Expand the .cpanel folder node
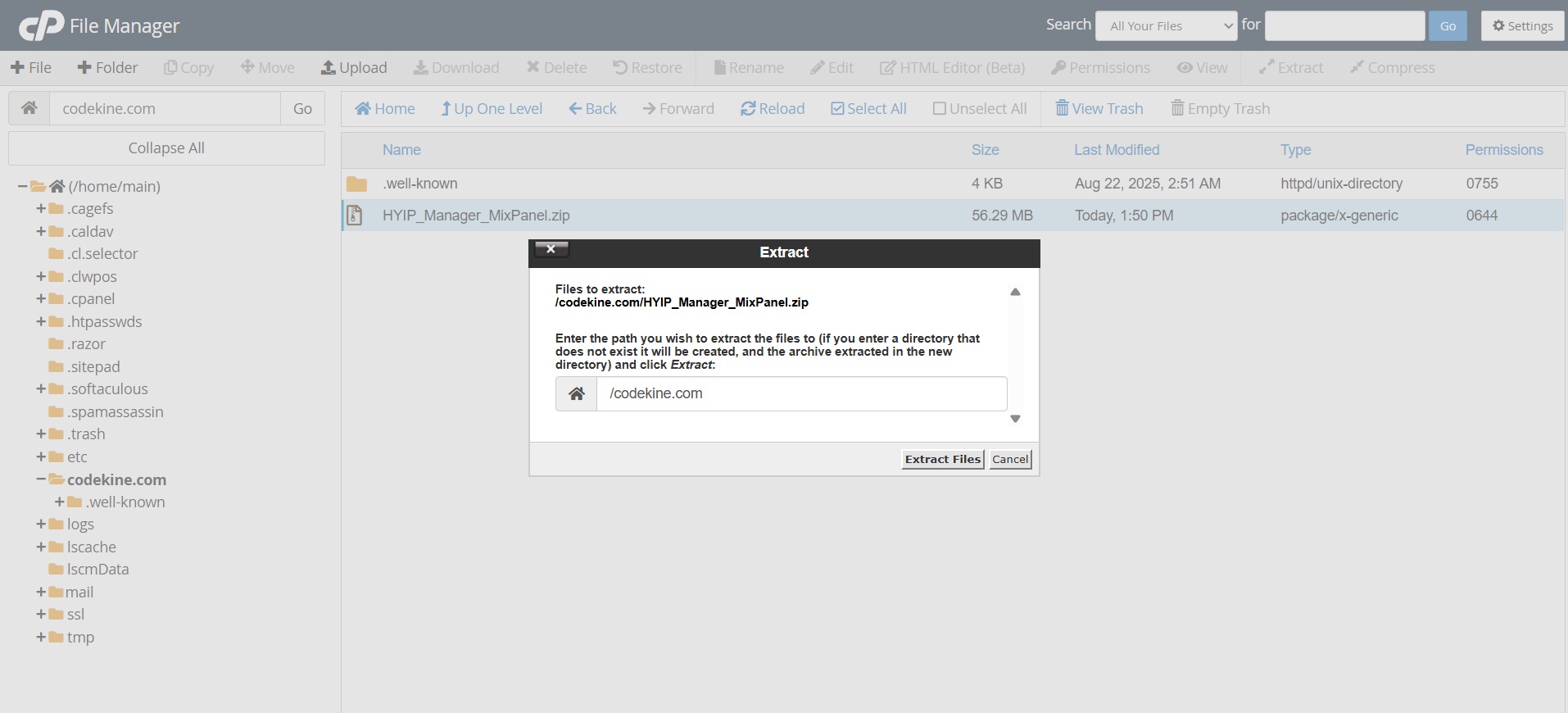This screenshot has height=713, width=1568. (41, 299)
